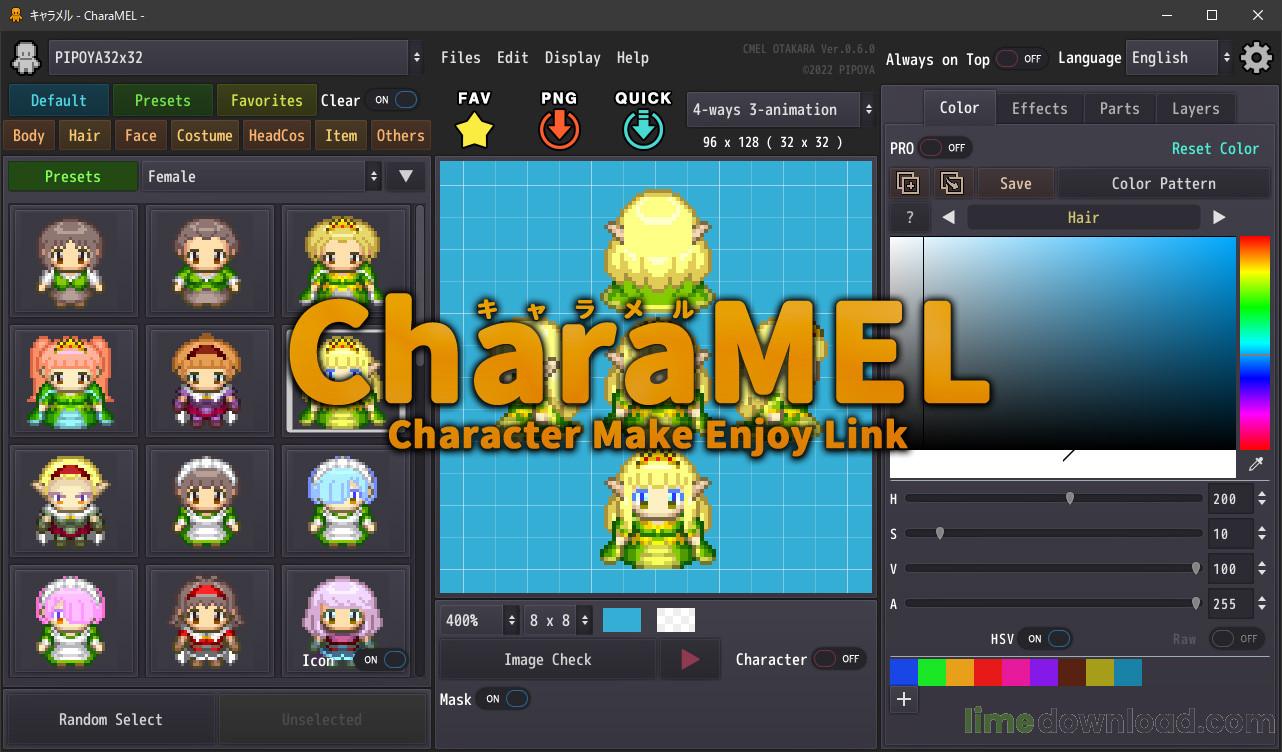The width and height of the screenshot is (1282, 752).
Task: Click the question mark help button
Action: pyautogui.click(x=909, y=217)
